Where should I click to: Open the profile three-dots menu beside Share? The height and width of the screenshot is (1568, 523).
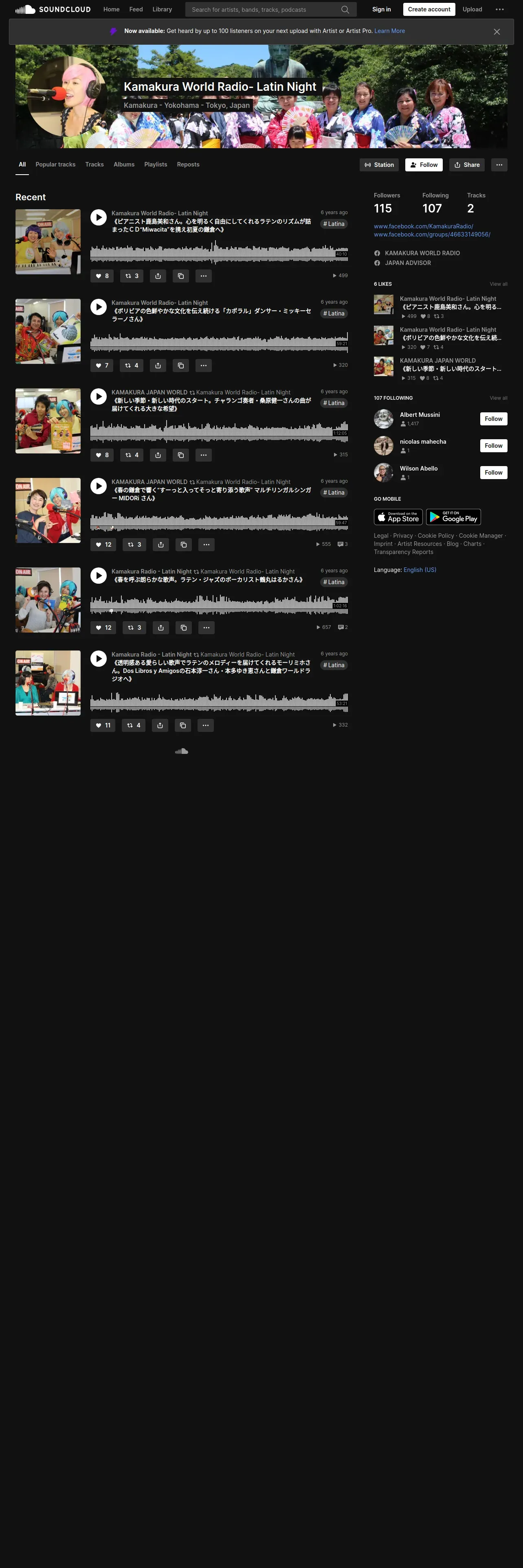tap(499, 164)
